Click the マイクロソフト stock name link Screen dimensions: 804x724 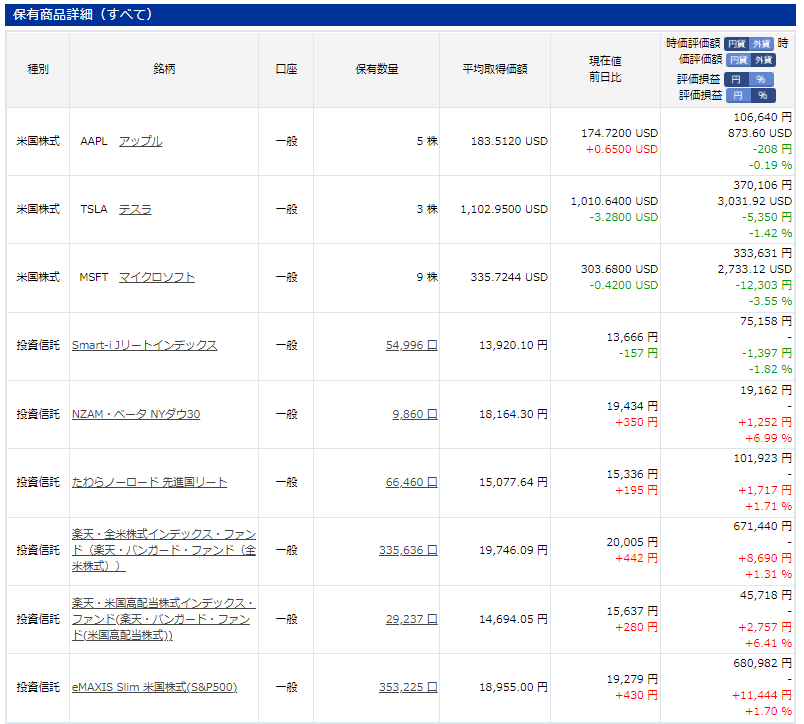pyautogui.click(x=157, y=277)
